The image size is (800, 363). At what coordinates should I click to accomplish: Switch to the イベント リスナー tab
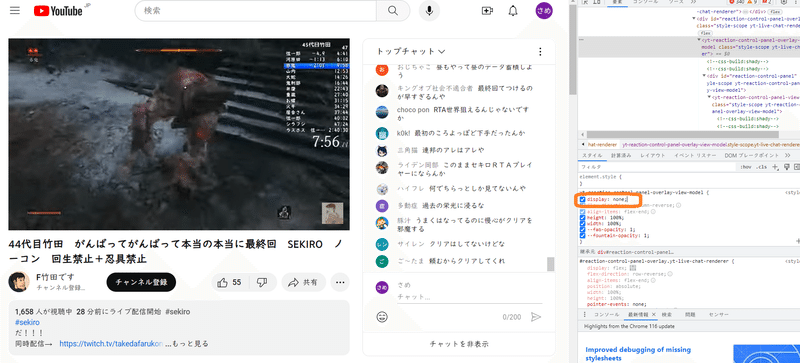coord(695,155)
